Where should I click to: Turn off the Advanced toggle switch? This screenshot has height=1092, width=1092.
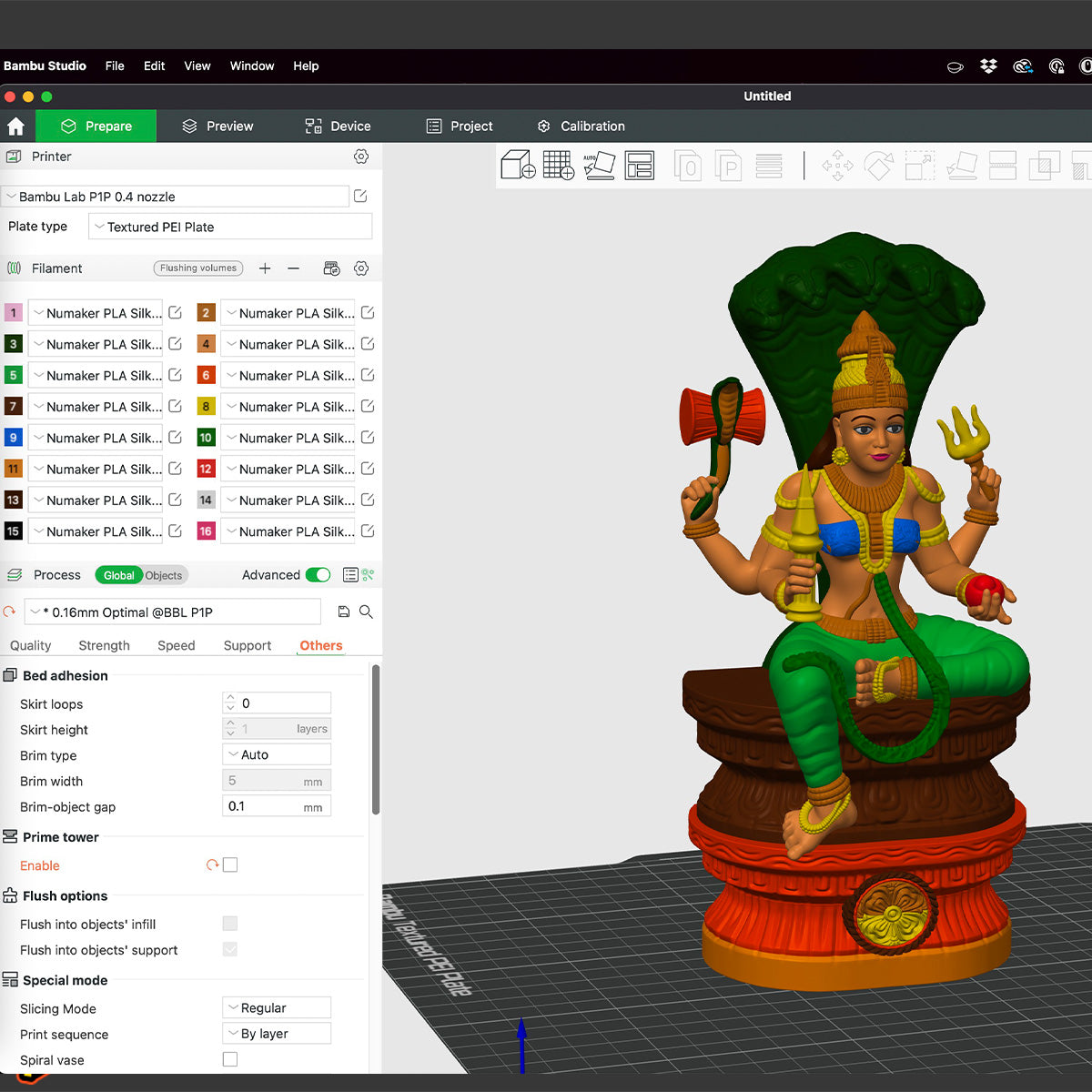318,575
